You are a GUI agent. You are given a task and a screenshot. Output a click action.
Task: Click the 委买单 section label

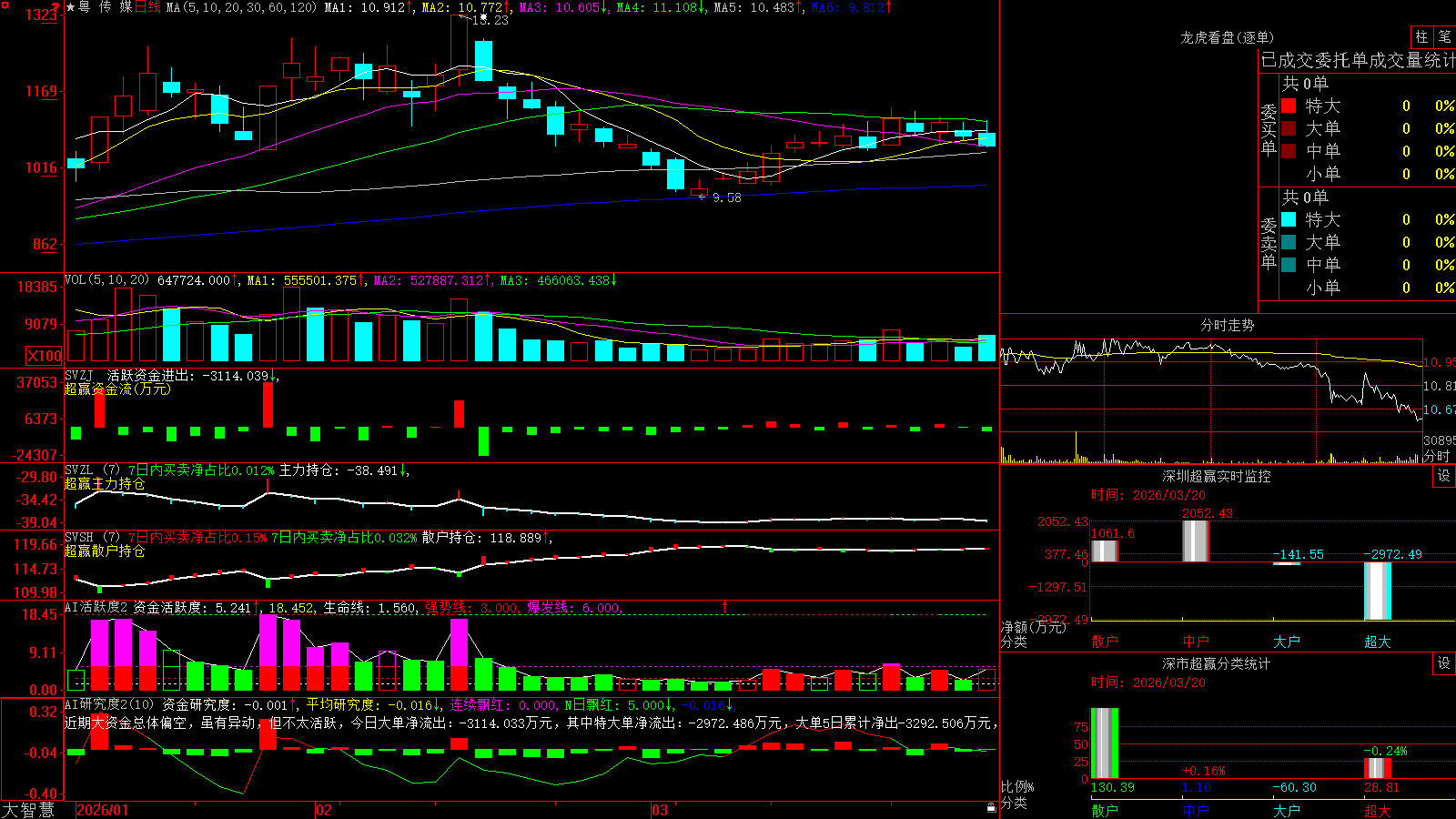1269,129
